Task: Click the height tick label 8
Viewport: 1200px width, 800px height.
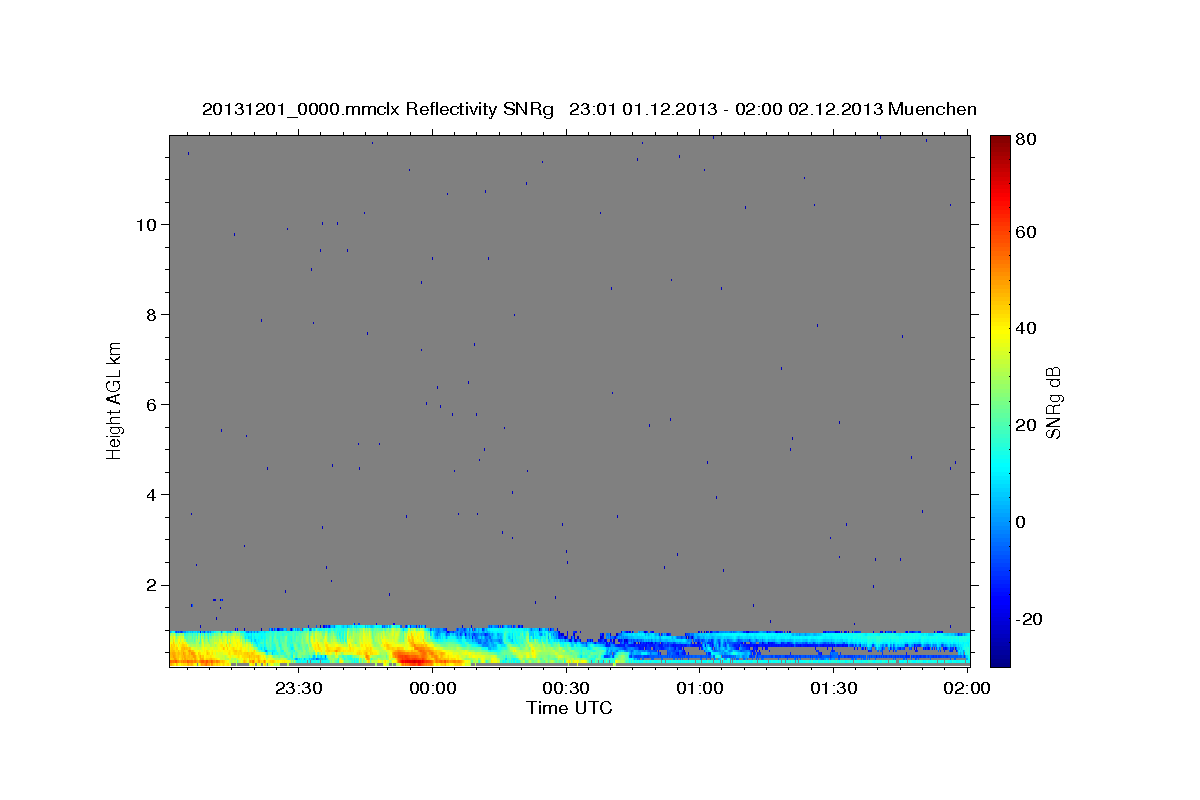Action: tap(150, 315)
